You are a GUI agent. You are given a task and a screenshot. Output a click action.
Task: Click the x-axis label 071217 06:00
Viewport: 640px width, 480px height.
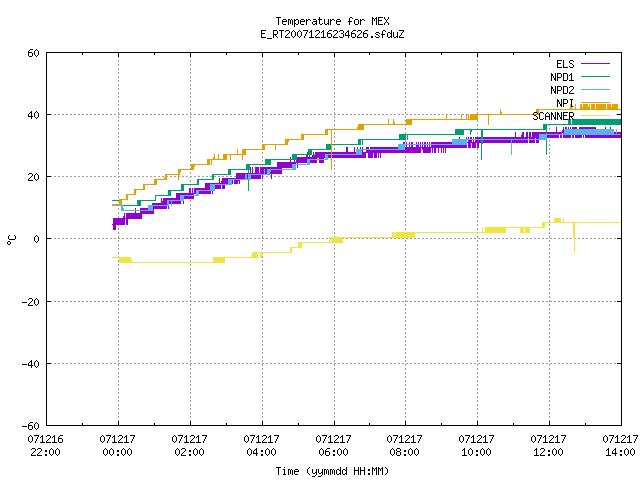(x=333, y=446)
